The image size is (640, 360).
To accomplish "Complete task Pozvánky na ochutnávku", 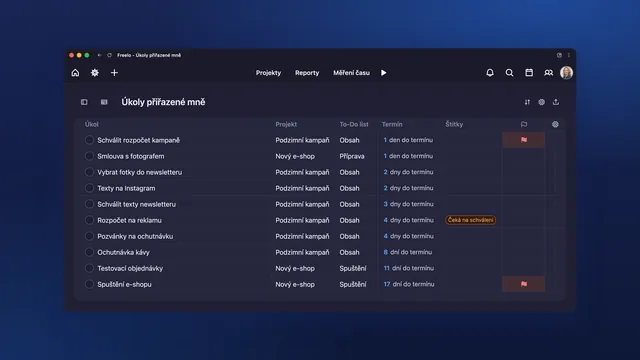I will 89,236.
